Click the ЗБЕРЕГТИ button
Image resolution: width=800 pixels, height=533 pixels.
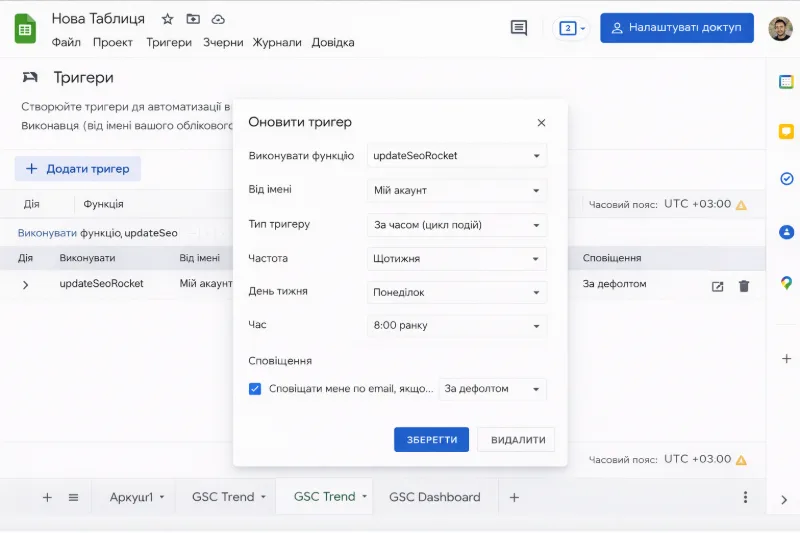431,440
